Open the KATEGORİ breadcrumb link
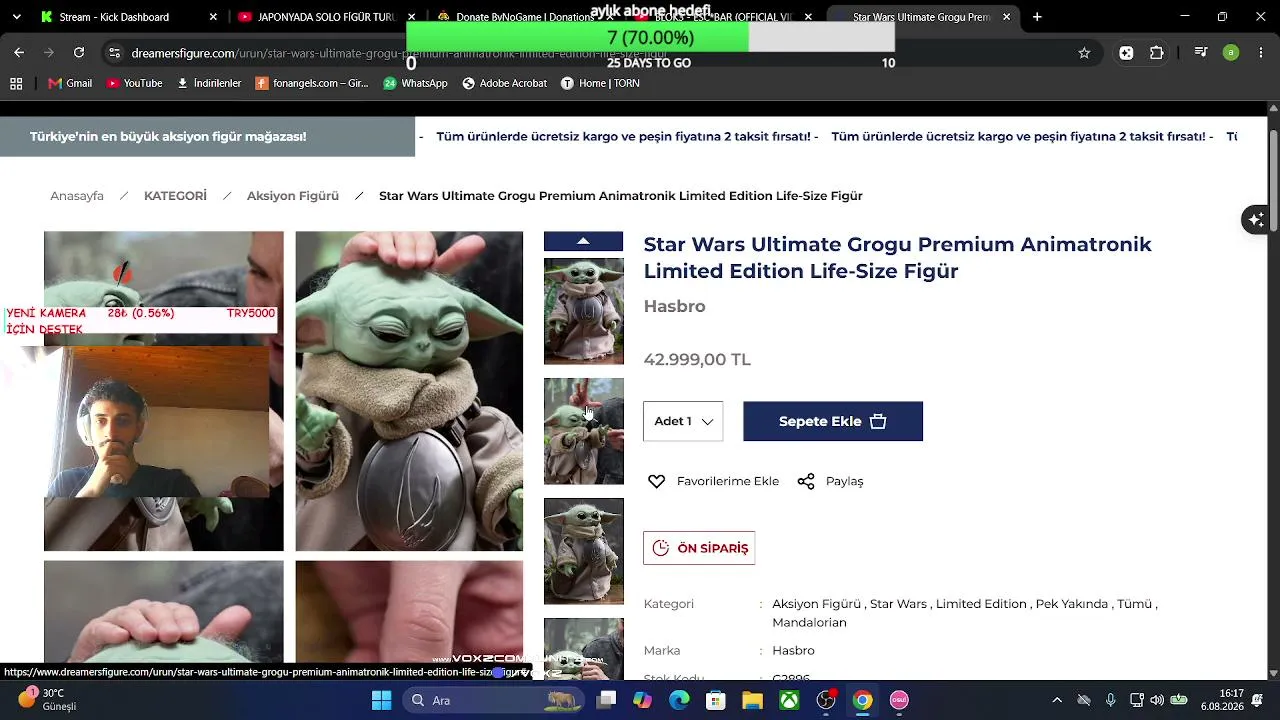 [175, 196]
